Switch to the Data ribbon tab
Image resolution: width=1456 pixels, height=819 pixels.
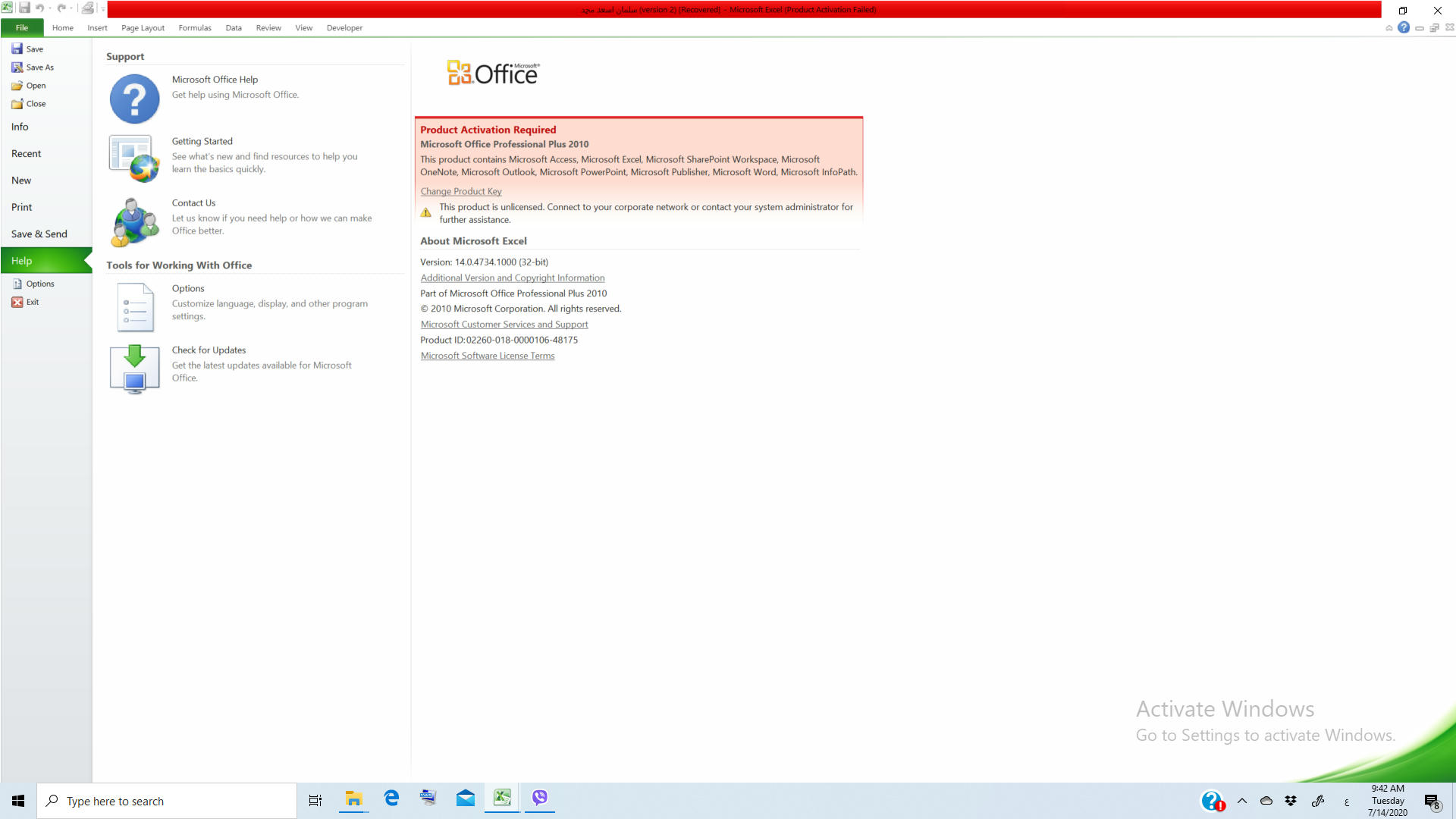click(234, 28)
